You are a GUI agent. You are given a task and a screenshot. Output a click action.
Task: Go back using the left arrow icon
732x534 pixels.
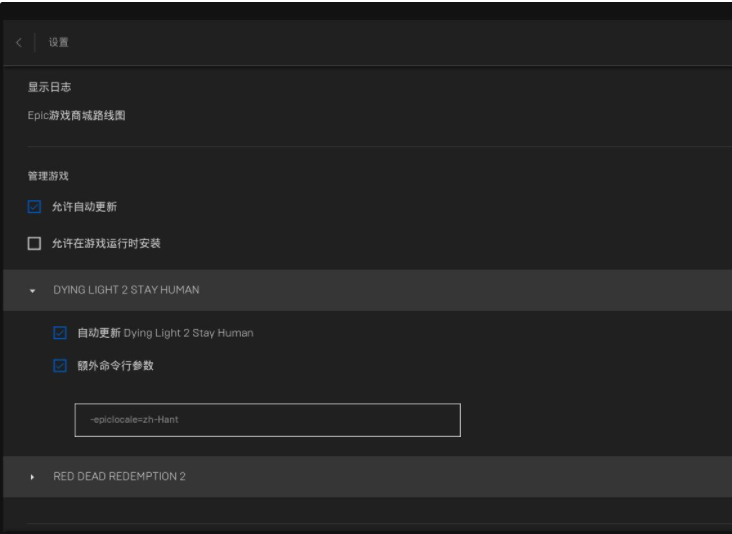(x=19, y=42)
